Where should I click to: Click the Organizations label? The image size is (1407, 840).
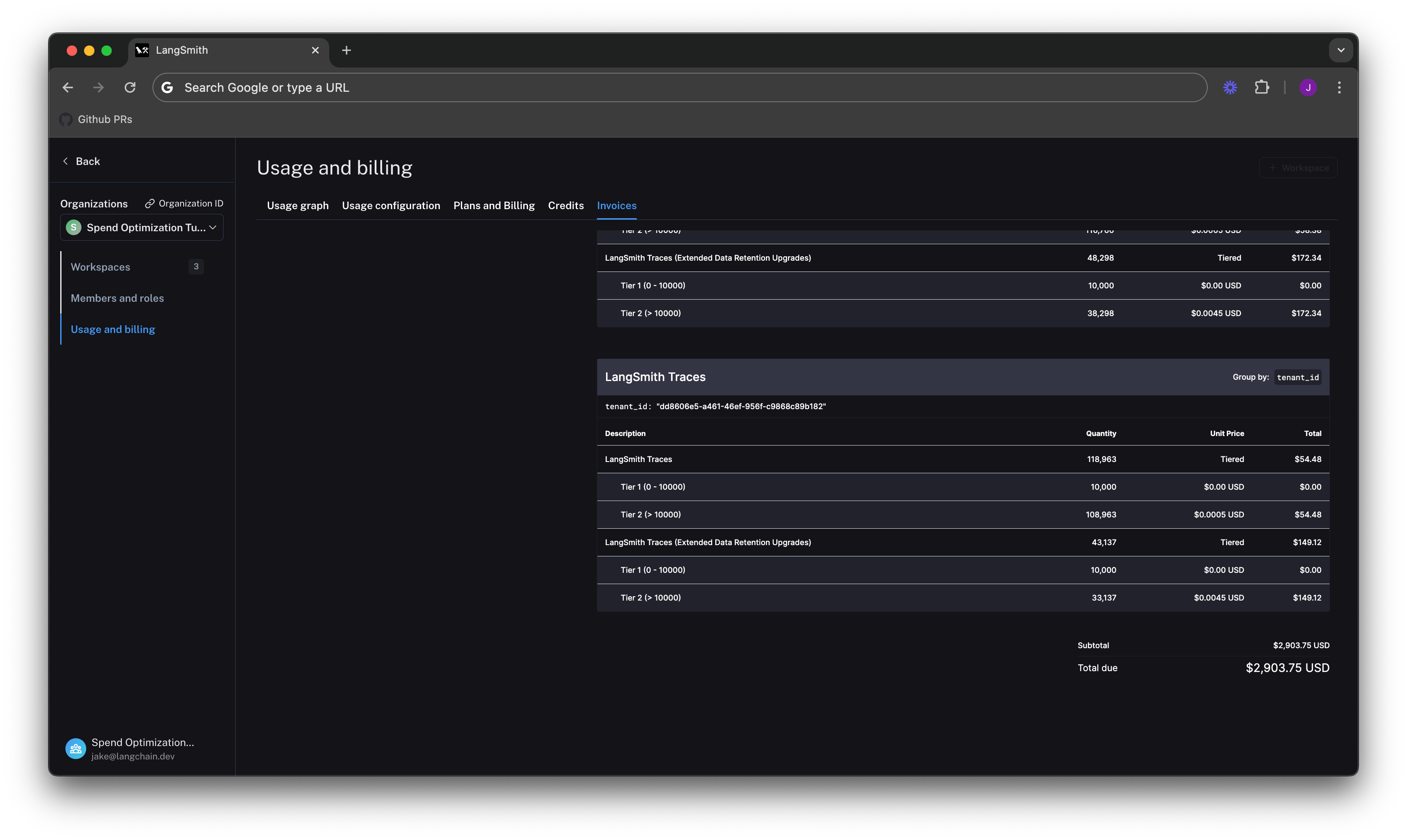[94, 204]
